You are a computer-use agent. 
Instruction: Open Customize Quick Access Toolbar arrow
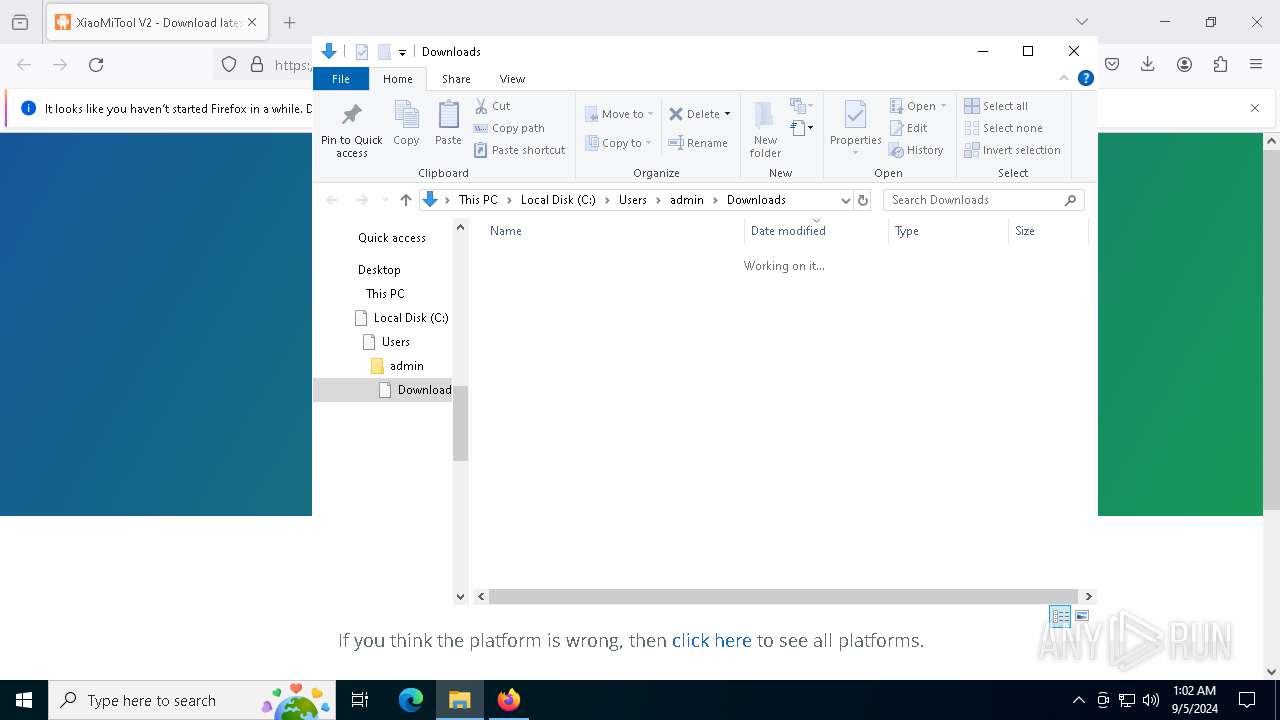[402, 52]
